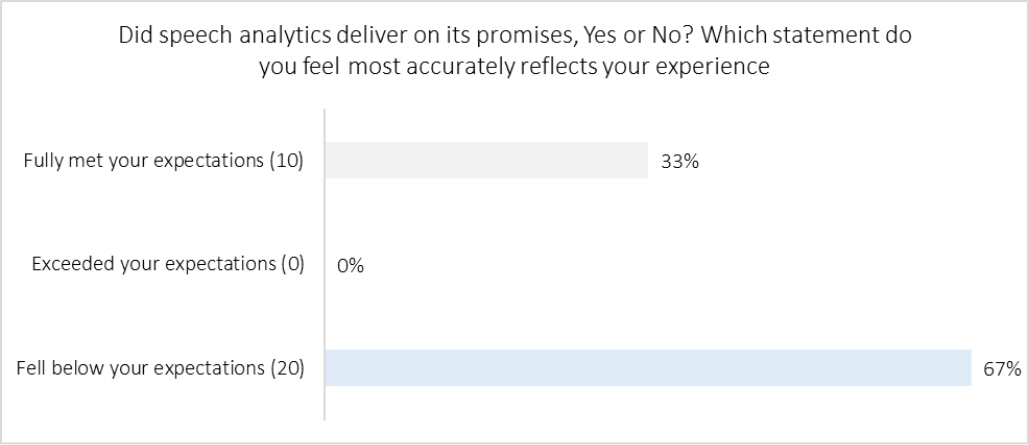Click the '(10)' count in first label
The image size is (1029, 445).
(x=286, y=161)
